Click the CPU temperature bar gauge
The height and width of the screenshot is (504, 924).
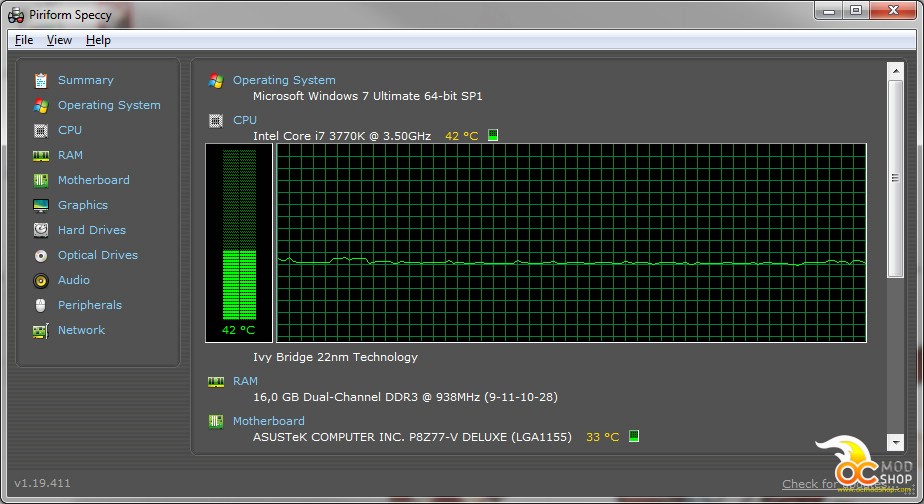click(x=239, y=243)
